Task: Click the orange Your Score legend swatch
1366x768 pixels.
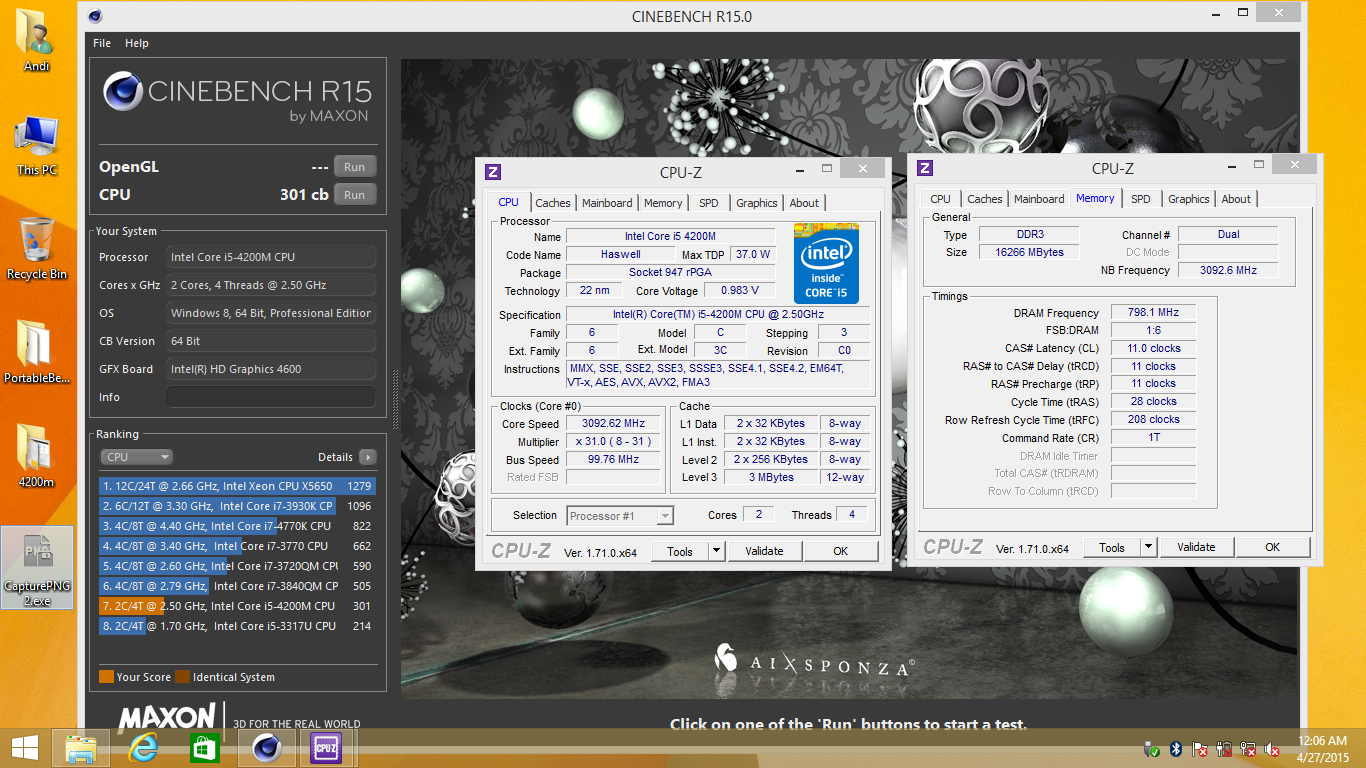Action: coord(106,677)
